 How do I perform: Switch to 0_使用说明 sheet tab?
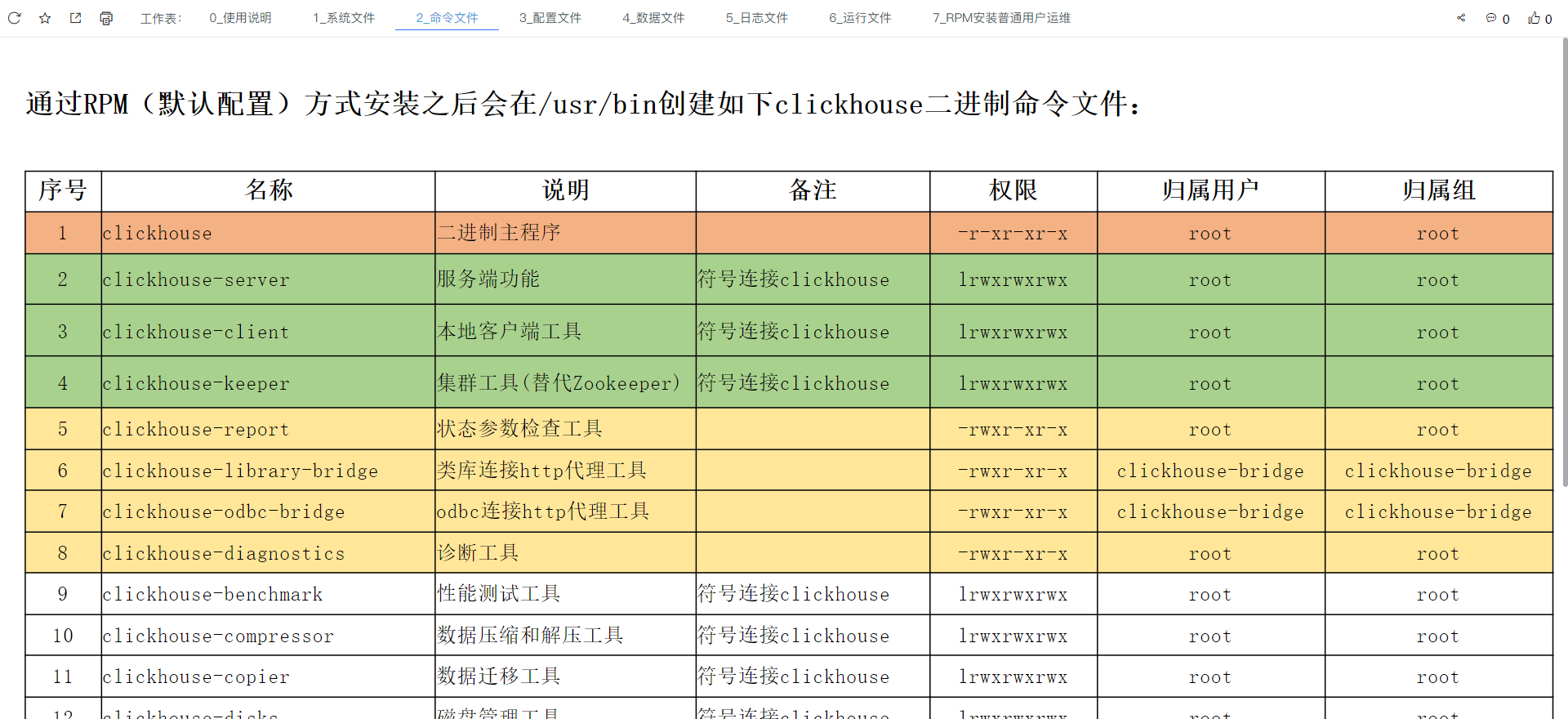240,18
